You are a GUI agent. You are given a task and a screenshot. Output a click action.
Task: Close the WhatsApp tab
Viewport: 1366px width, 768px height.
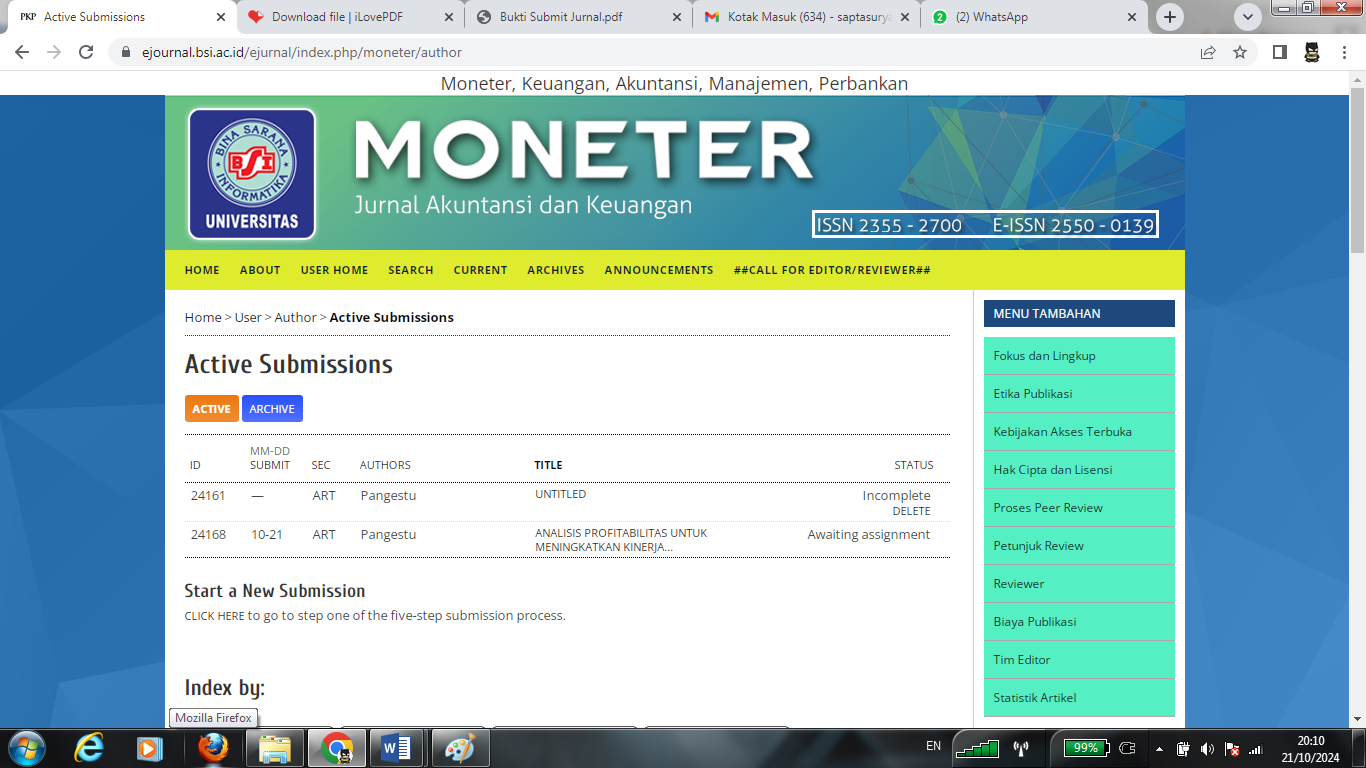pyautogui.click(x=1132, y=17)
